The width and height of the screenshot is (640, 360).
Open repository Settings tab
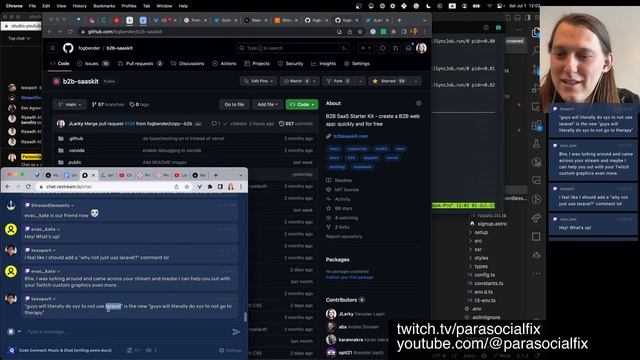(357, 64)
